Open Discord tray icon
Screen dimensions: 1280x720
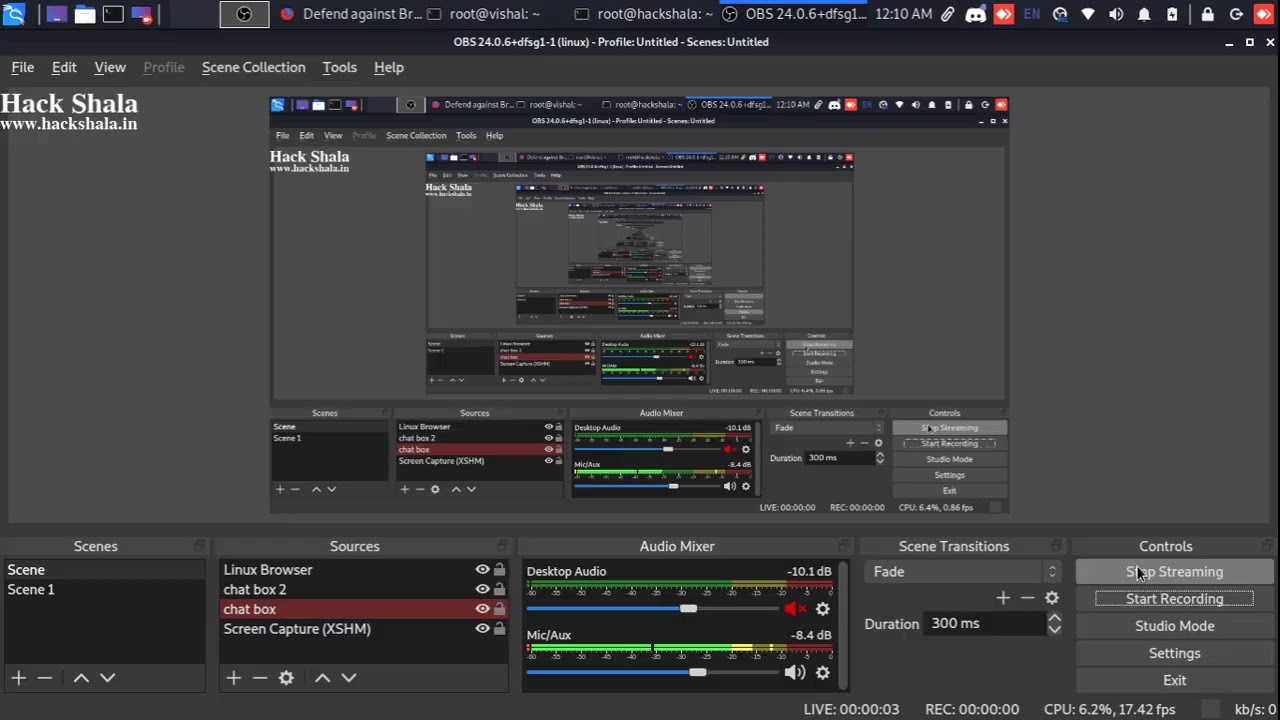[x=975, y=14]
